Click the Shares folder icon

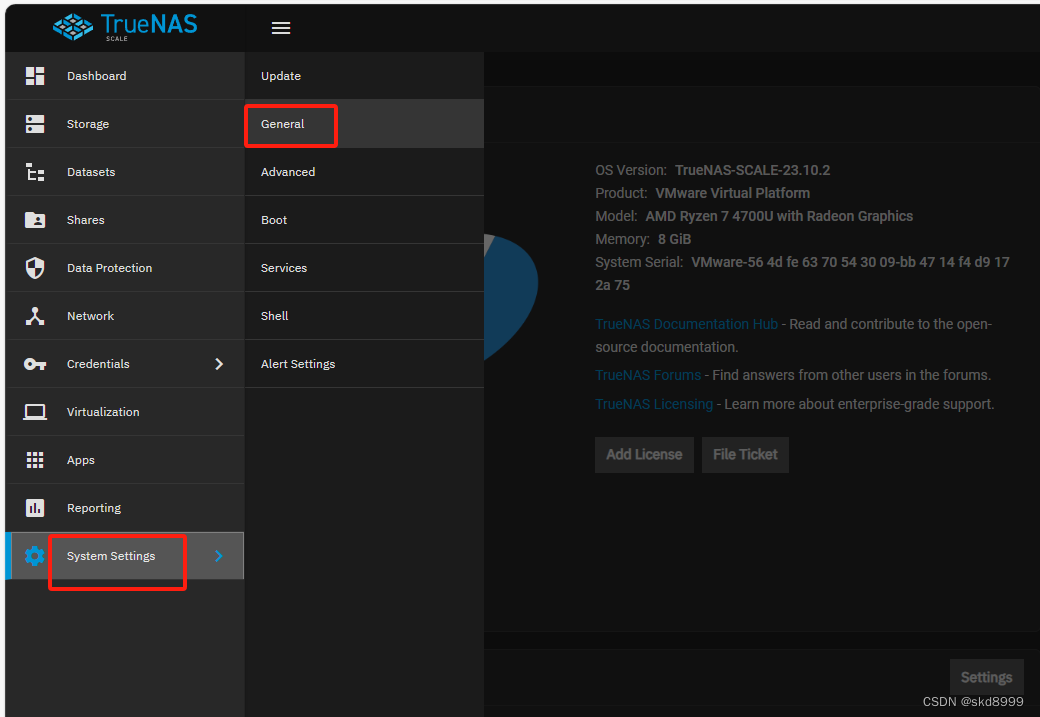pos(34,220)
